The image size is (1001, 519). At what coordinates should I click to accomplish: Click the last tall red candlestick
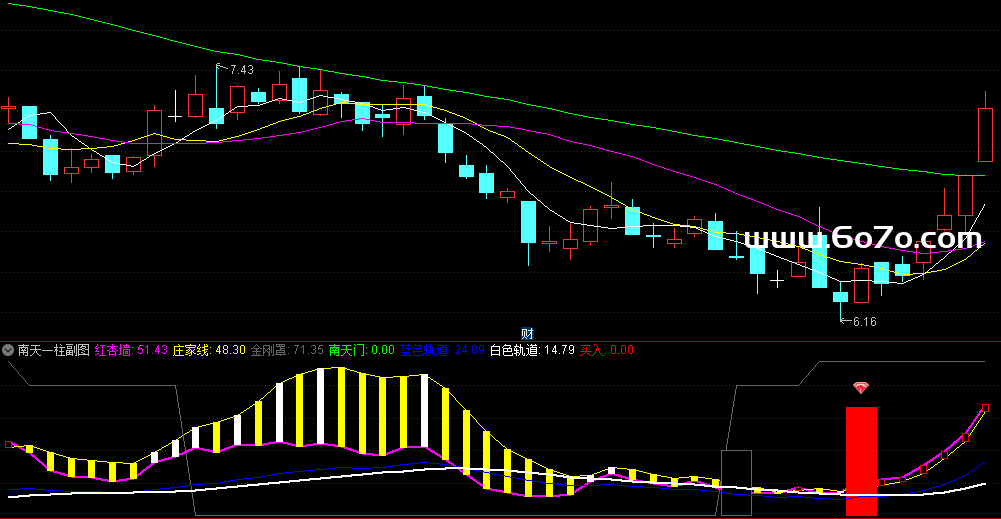tap(985, 133)
